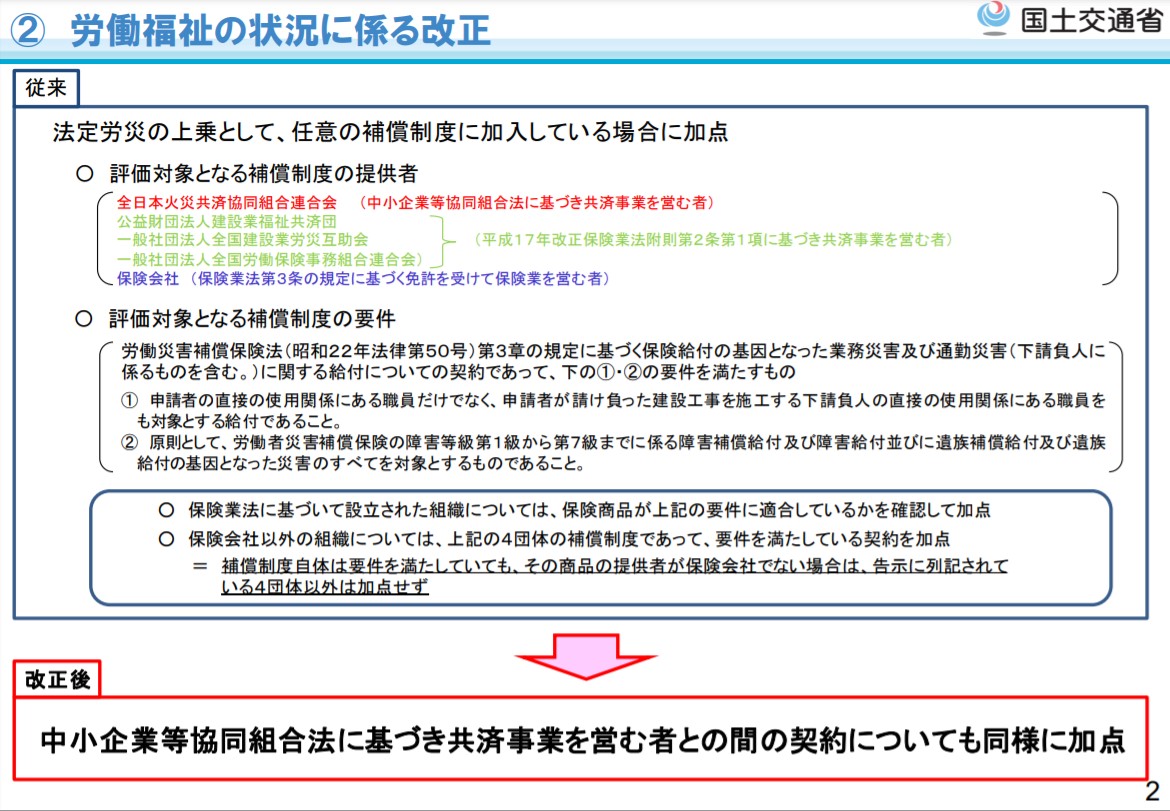The image size is (1170, 811).
Task: Click paragraph starting 労働災害補償保険法(昭和22年法律第50号)
Action: tap(613, 361)
